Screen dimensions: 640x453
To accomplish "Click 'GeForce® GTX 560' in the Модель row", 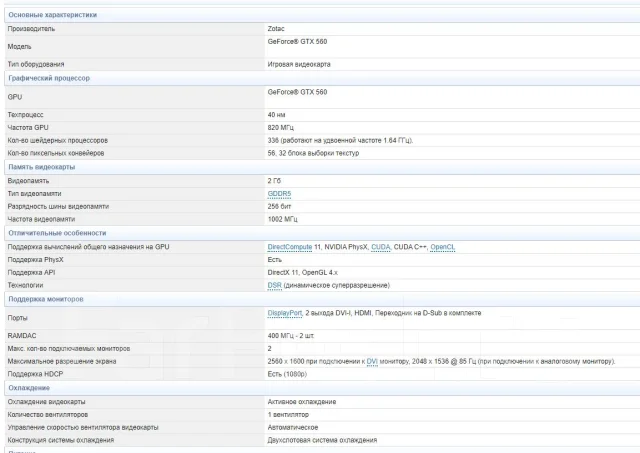I will [297, 42].
